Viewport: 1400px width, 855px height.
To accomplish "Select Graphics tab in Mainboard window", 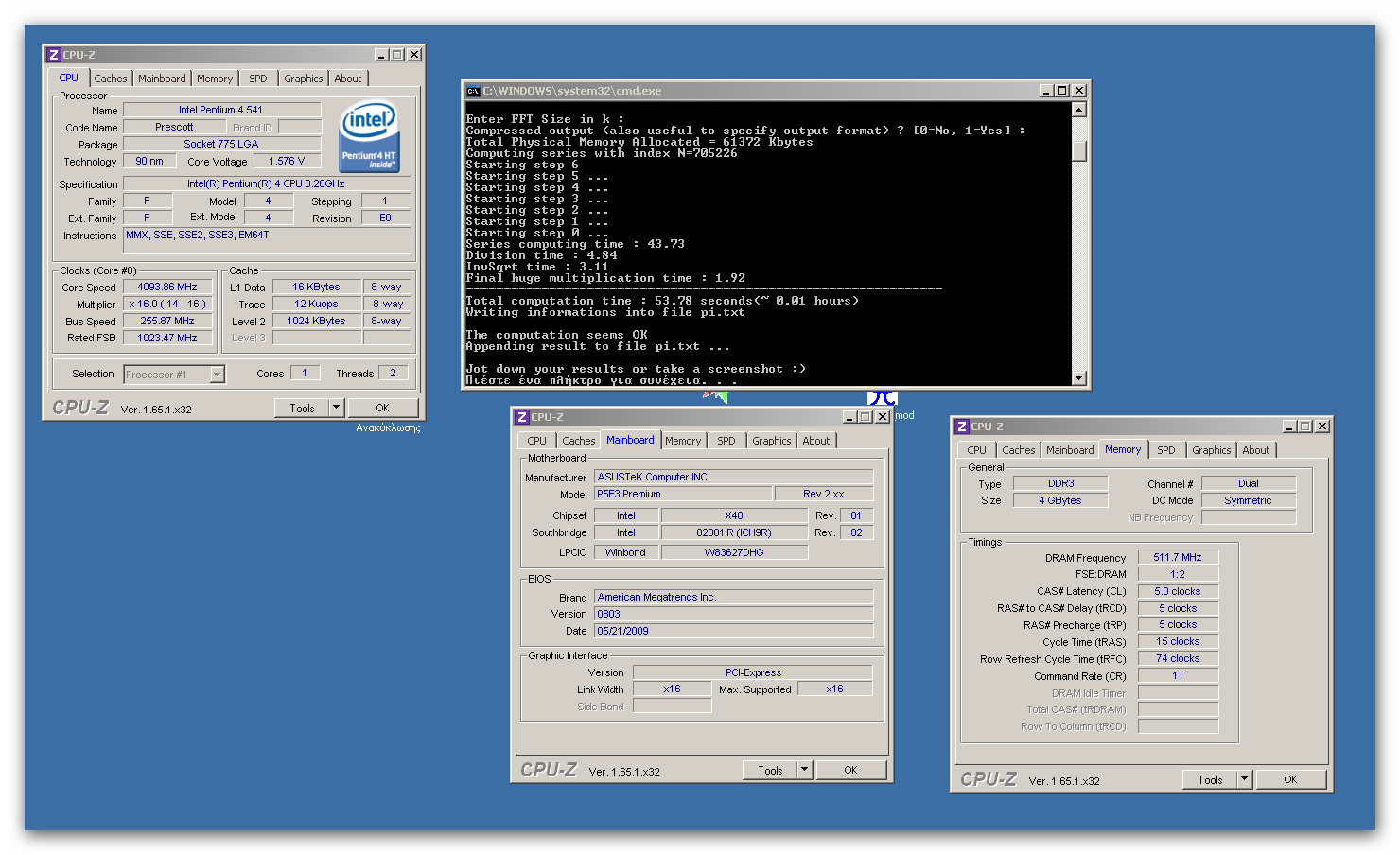I will (772, 441).
